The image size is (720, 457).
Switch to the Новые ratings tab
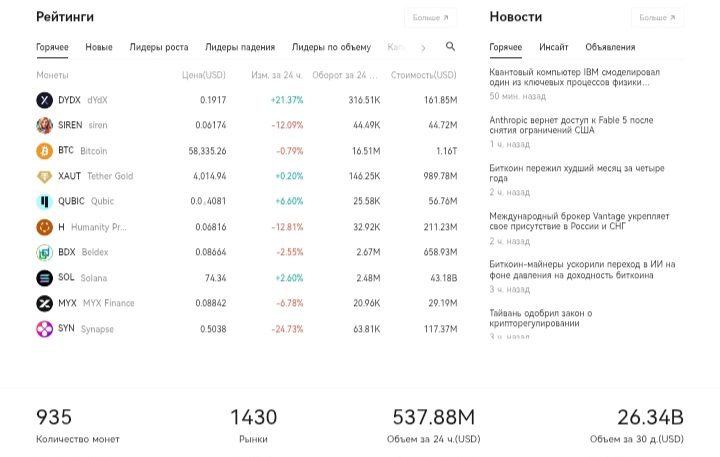[99, 47]
